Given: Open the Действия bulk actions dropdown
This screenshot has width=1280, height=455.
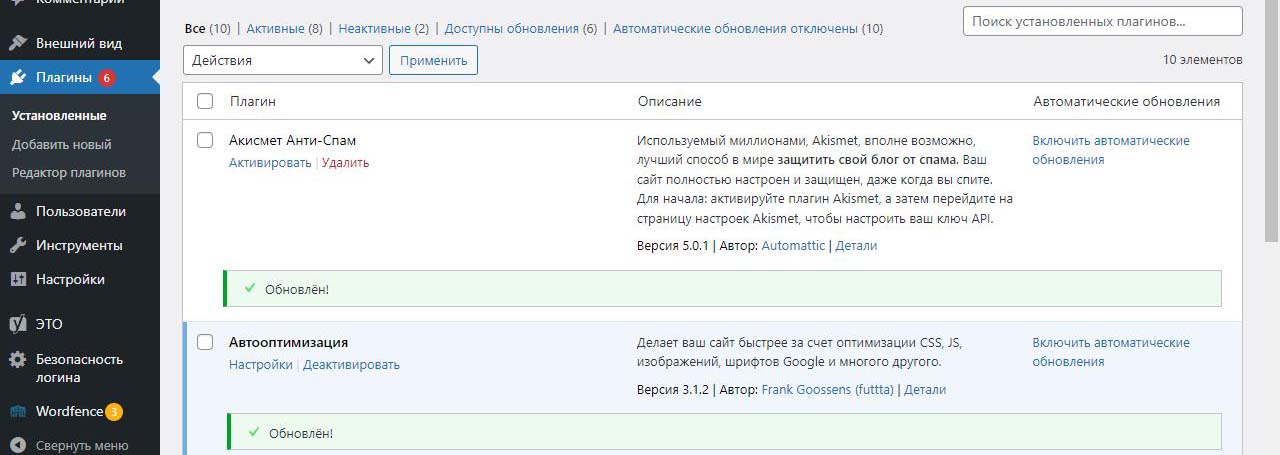Looking at the screenshot, I should (283, 60).
